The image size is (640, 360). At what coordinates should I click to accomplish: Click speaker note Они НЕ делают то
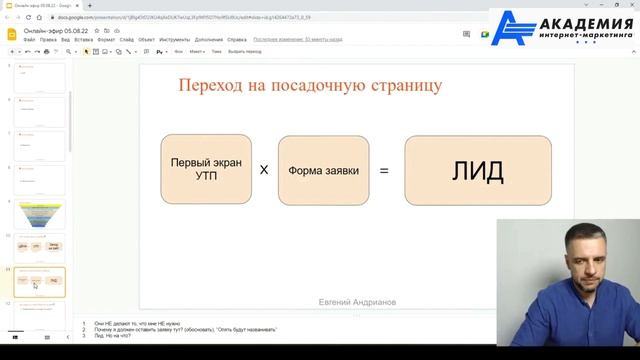(137, 323)
